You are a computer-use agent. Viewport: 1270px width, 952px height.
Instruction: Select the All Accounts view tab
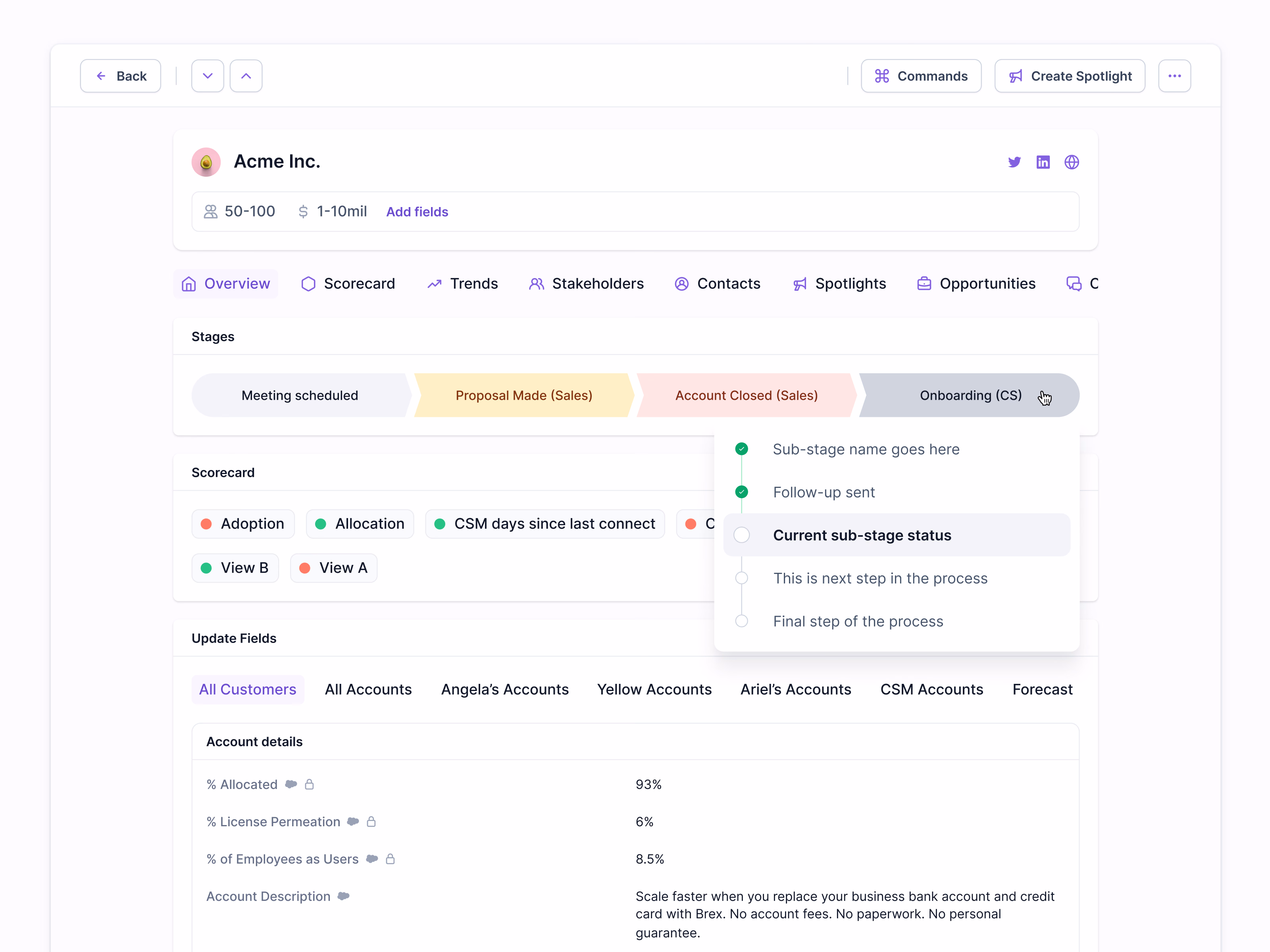coord(368,689)
